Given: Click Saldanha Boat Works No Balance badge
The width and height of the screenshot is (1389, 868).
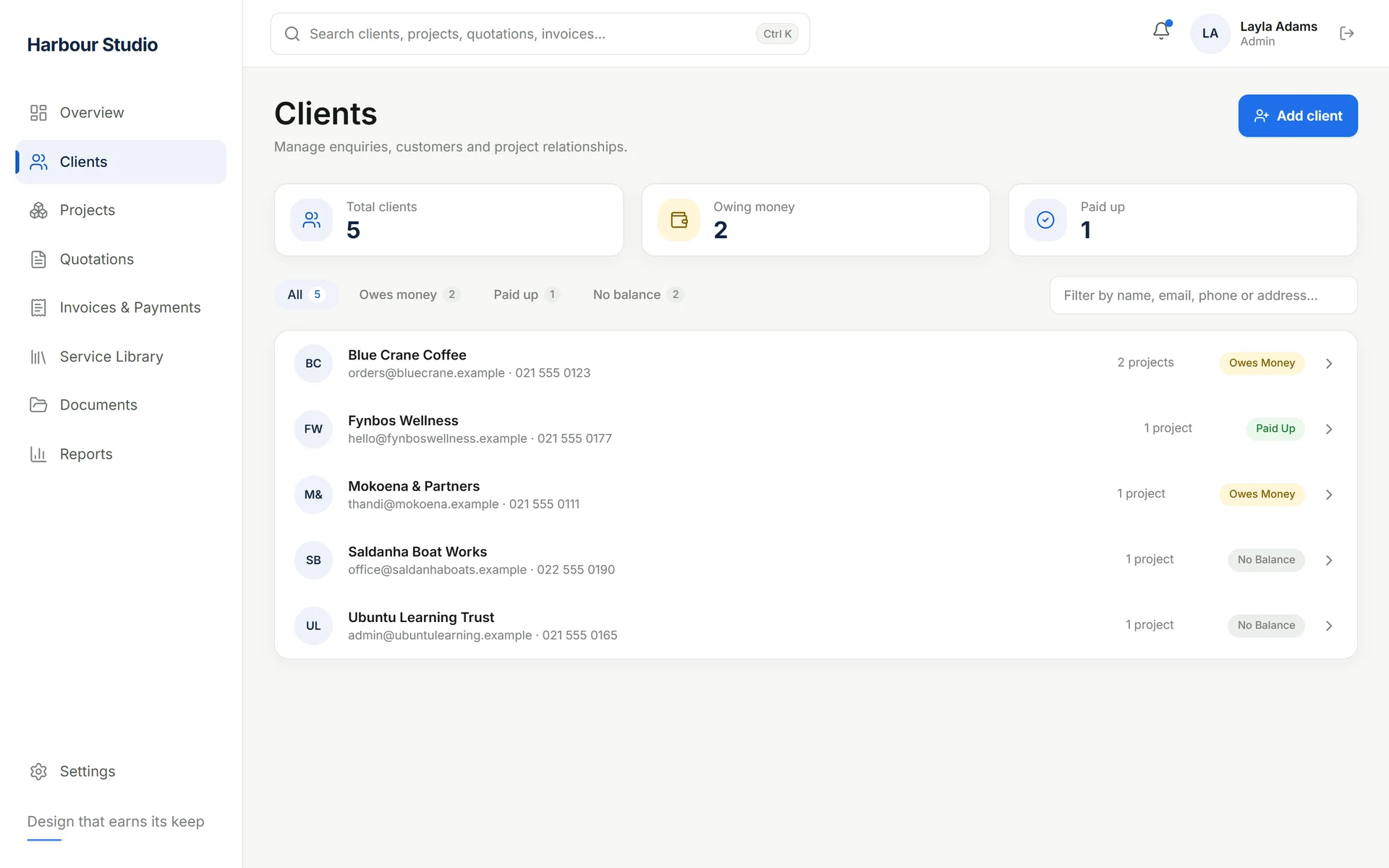Looking at the screenshot, I should [1266, 560].
